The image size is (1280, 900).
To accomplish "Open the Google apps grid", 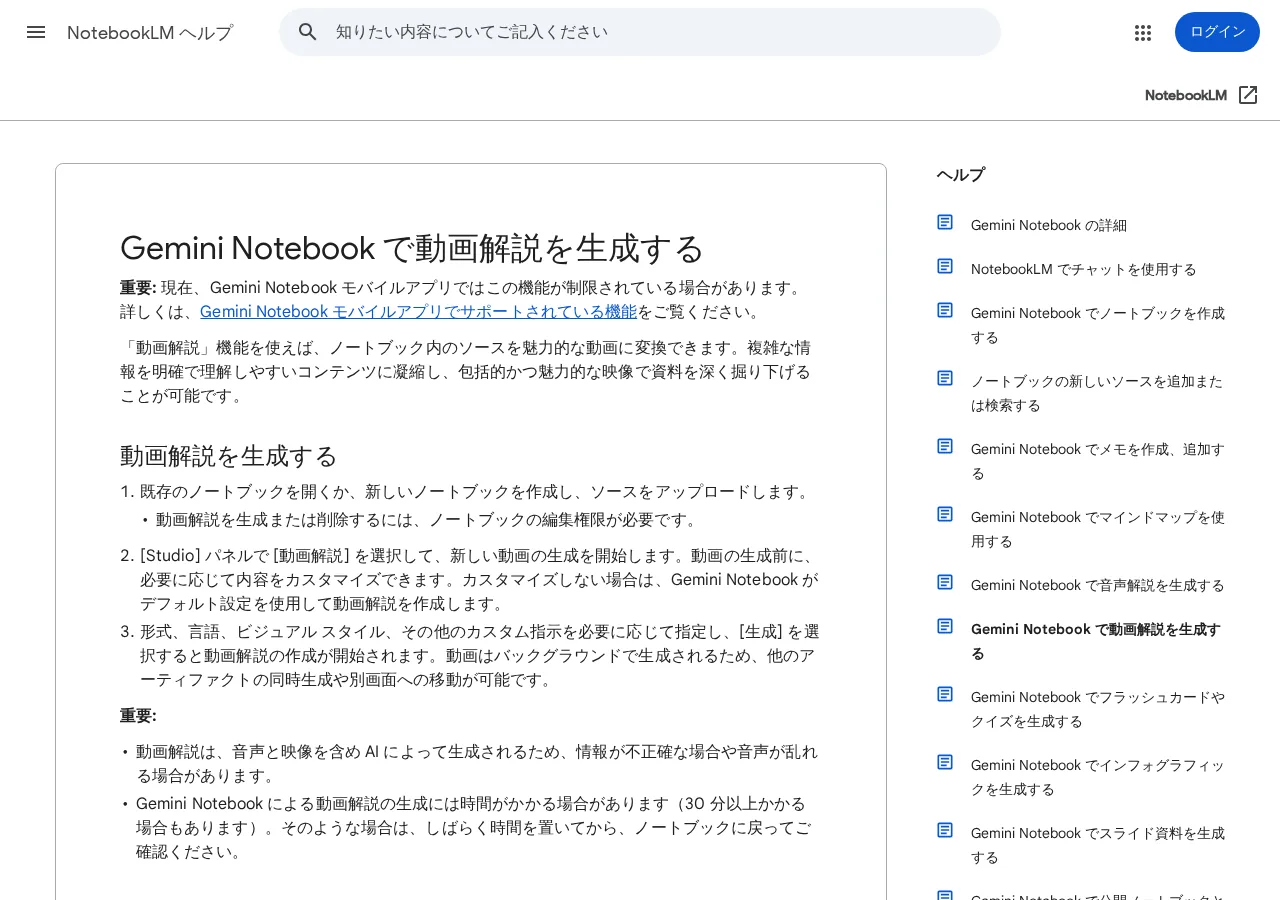I will (1143, 32).
